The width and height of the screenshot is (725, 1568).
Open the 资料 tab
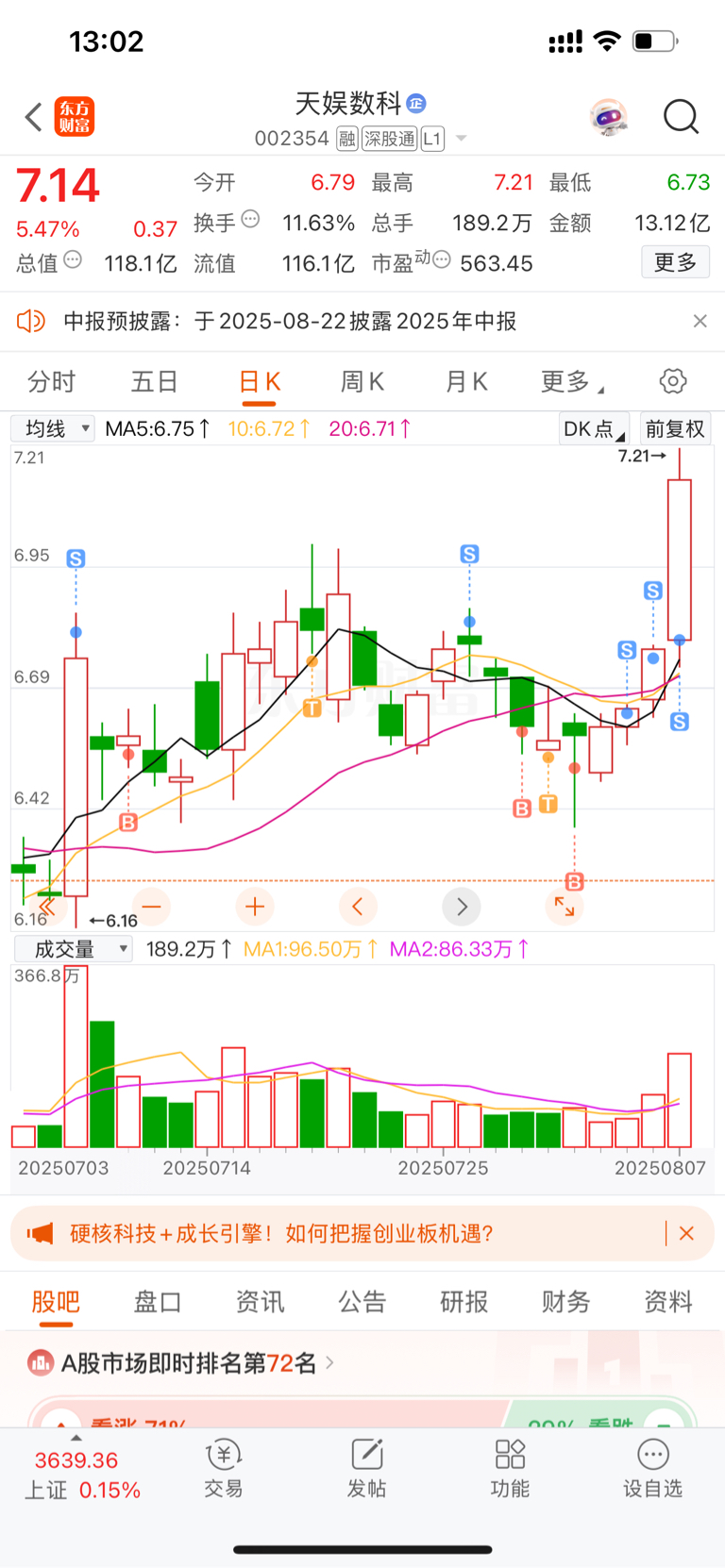click(x=668, y=1302)
